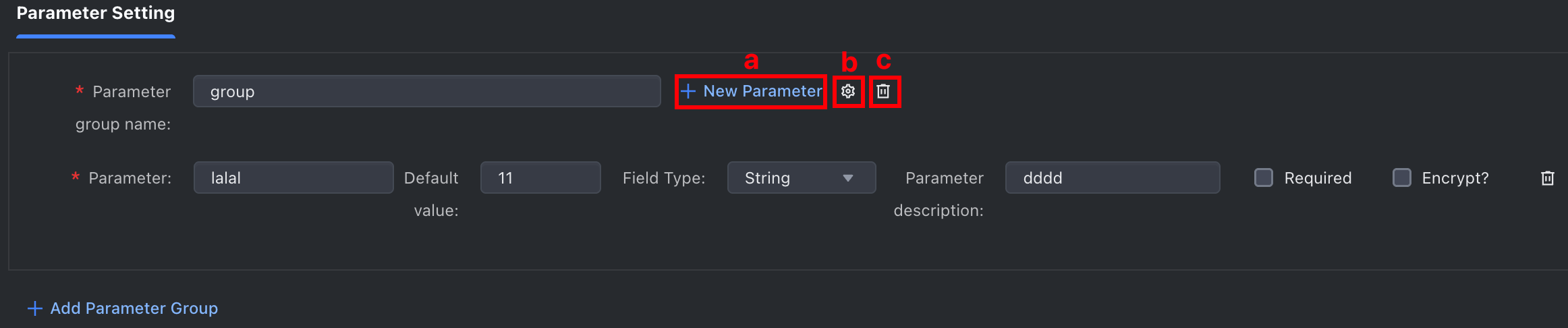Image resolution: width=1568 pixels, height=328 pixels.
Task: Click the Parameter group name label
Action: [123, 108]
